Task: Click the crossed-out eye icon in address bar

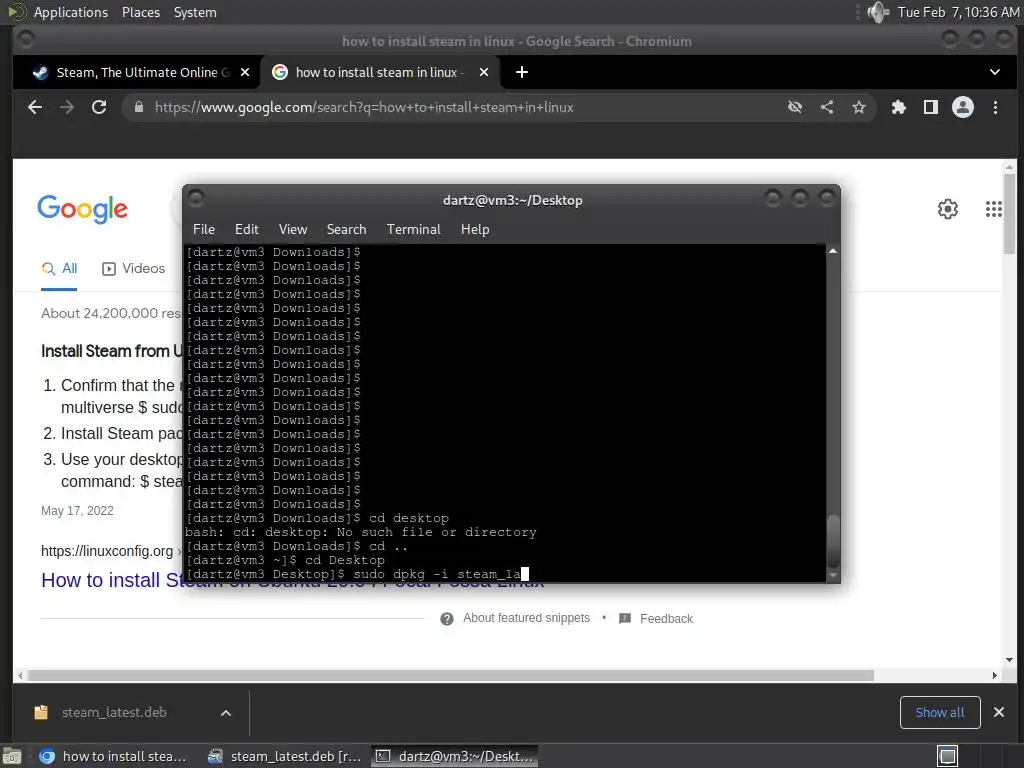Action: click(x=795, y=107)
